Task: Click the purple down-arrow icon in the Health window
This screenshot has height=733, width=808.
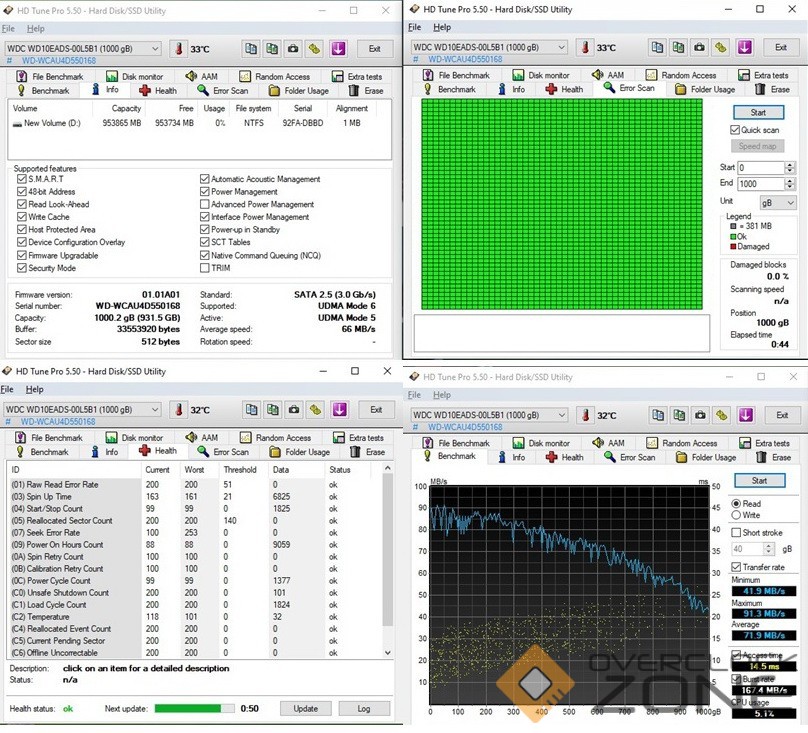Action: coord(339,409)
